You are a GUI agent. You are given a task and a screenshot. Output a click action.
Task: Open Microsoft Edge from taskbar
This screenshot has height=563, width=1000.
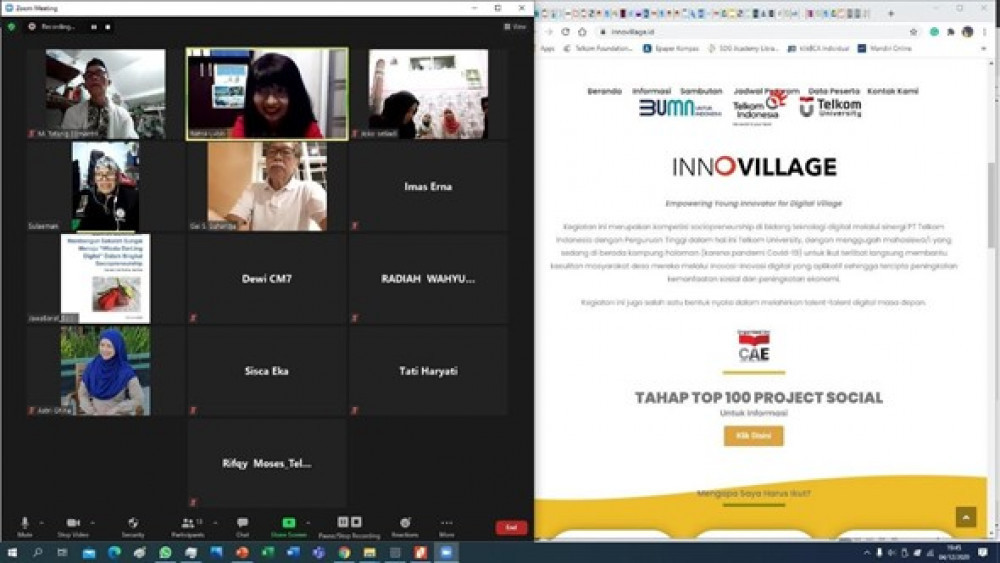point(114,552)
